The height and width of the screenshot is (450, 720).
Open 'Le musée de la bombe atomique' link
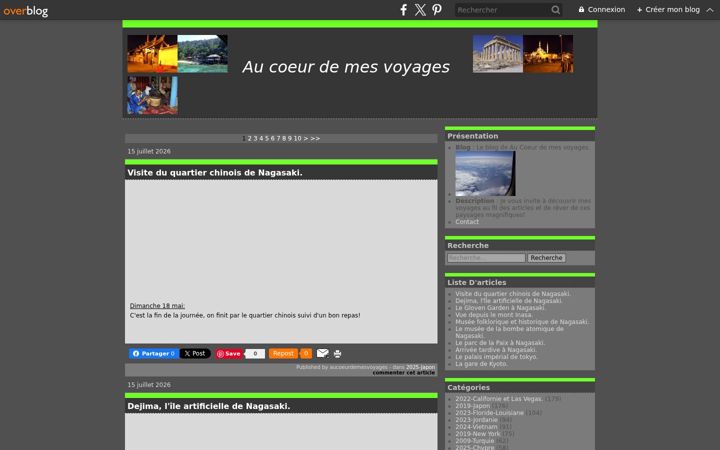pyautogui.click(x=509, y=332)
